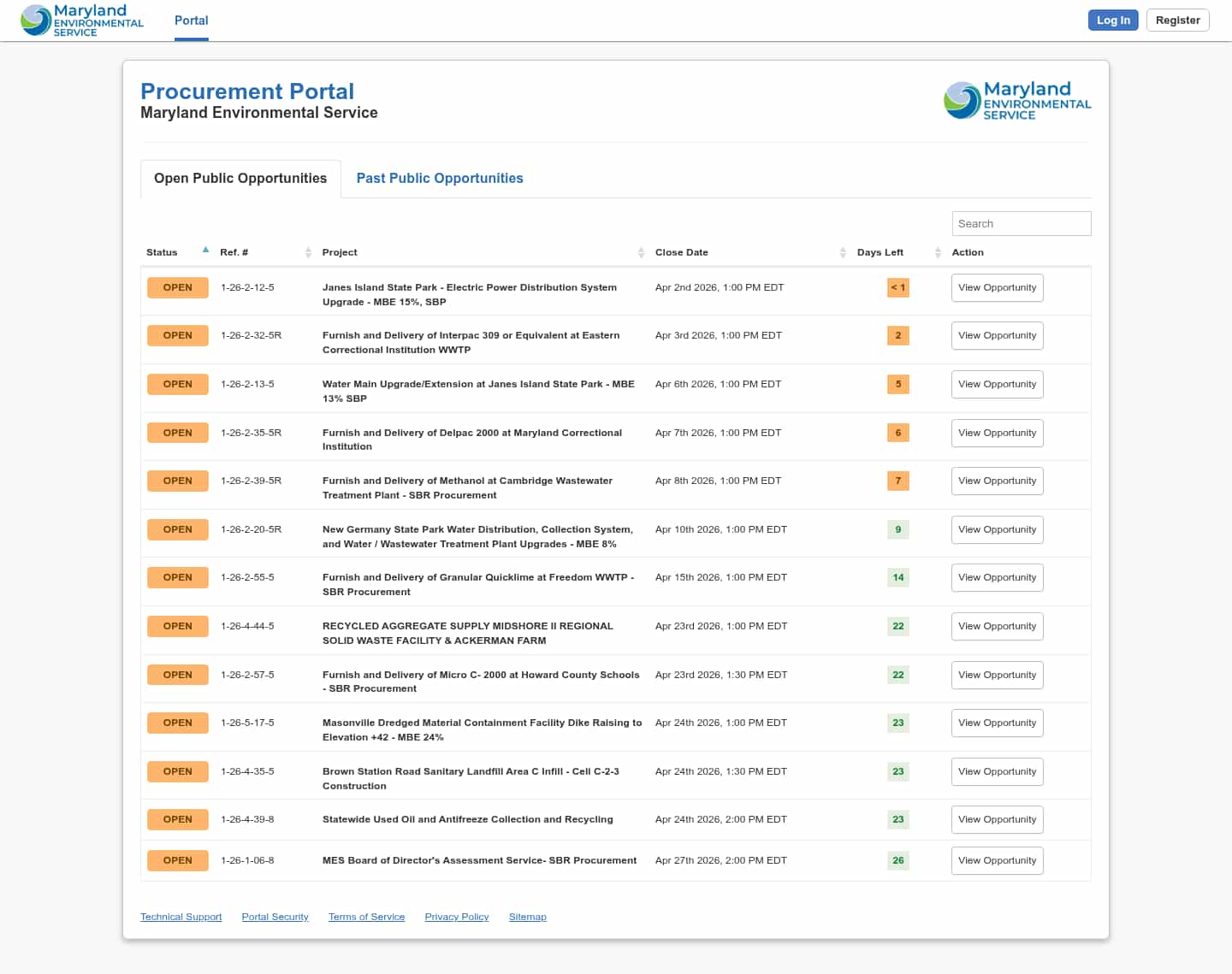Viewport: 1232px width, 974px height.
Task: Sort by Days Left column arrows
Action: point(938,252)
